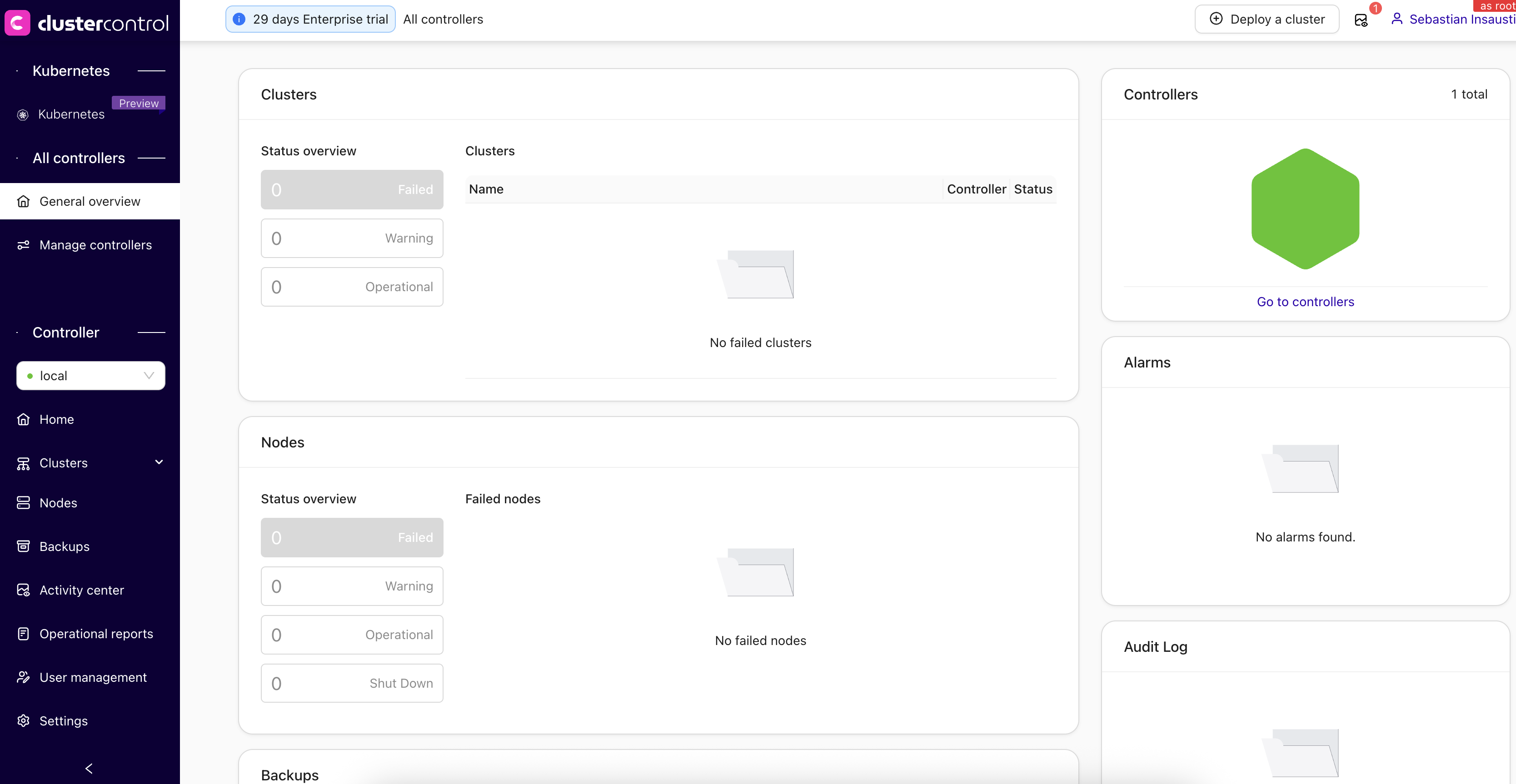This screenshot has height=784, width=1516.
Task: Expand the Clusters sidebar submenu
Action: 158,463
